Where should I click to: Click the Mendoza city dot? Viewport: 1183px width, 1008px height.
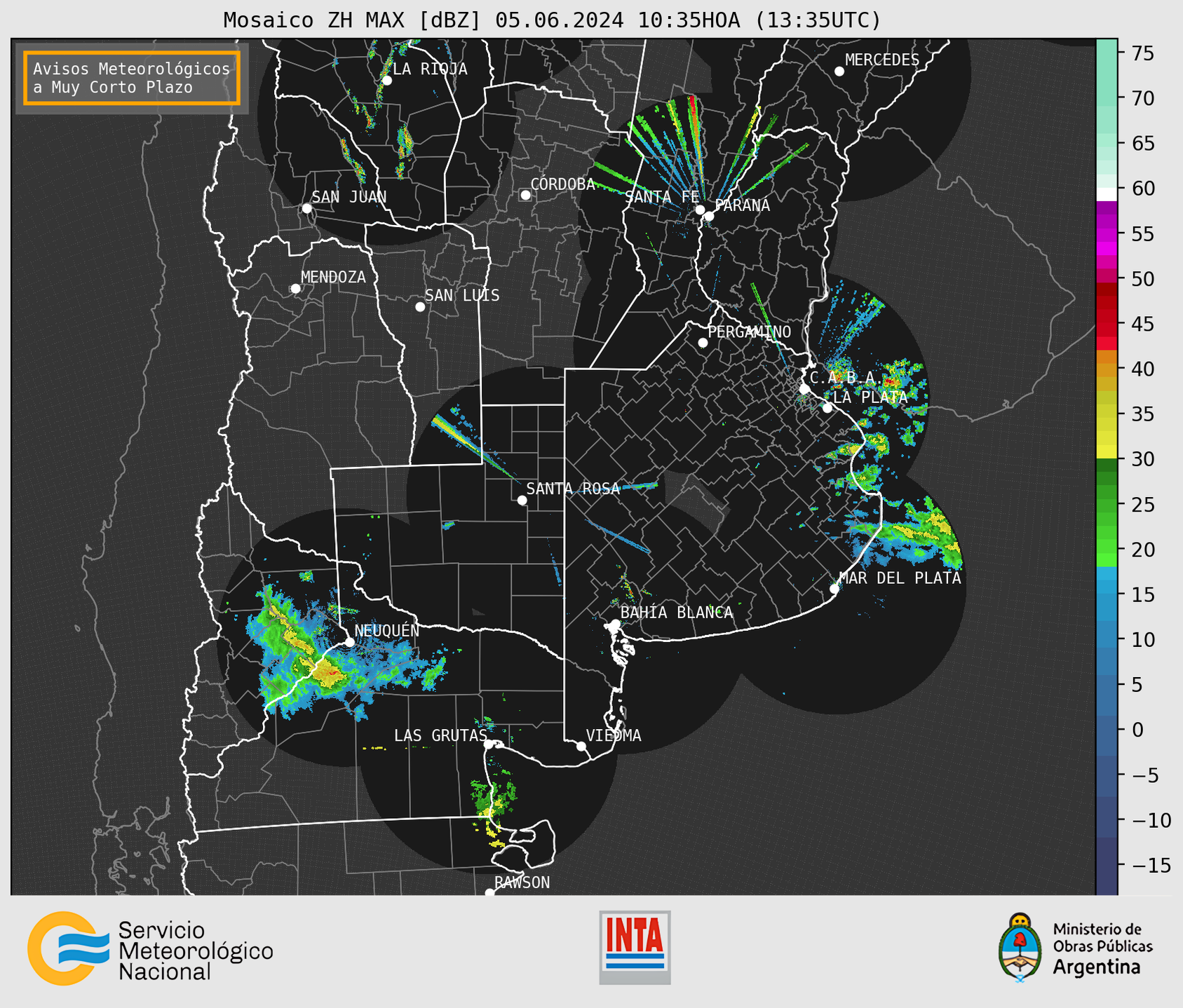(295, 289)
